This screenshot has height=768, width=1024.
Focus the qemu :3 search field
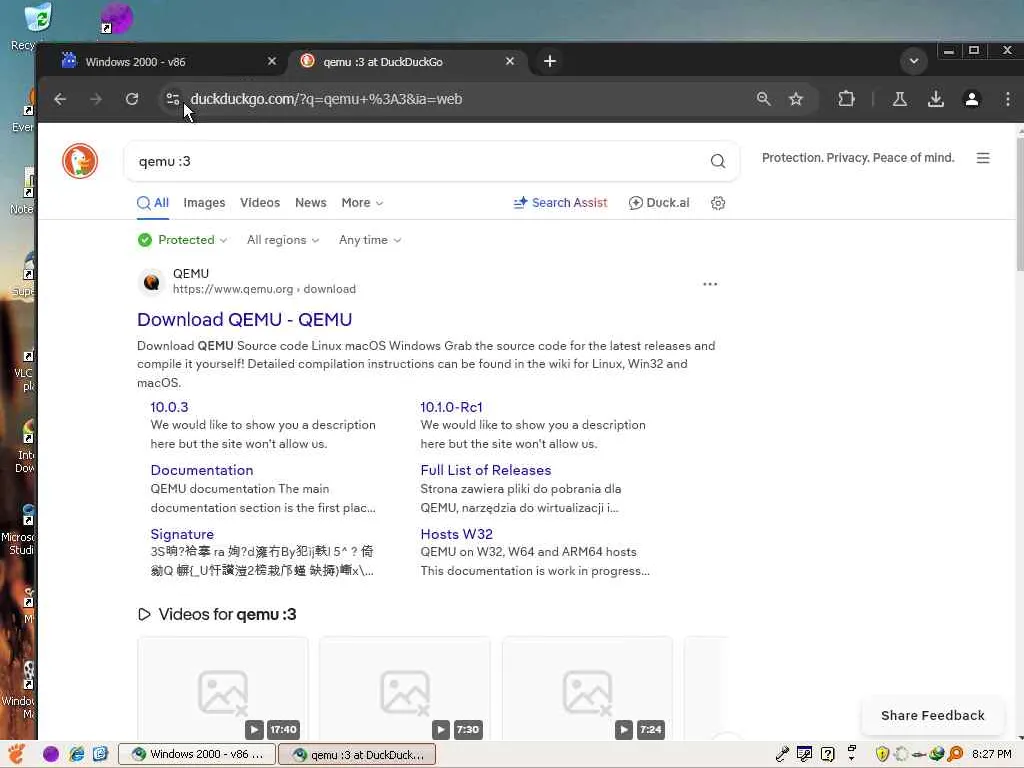418,161
